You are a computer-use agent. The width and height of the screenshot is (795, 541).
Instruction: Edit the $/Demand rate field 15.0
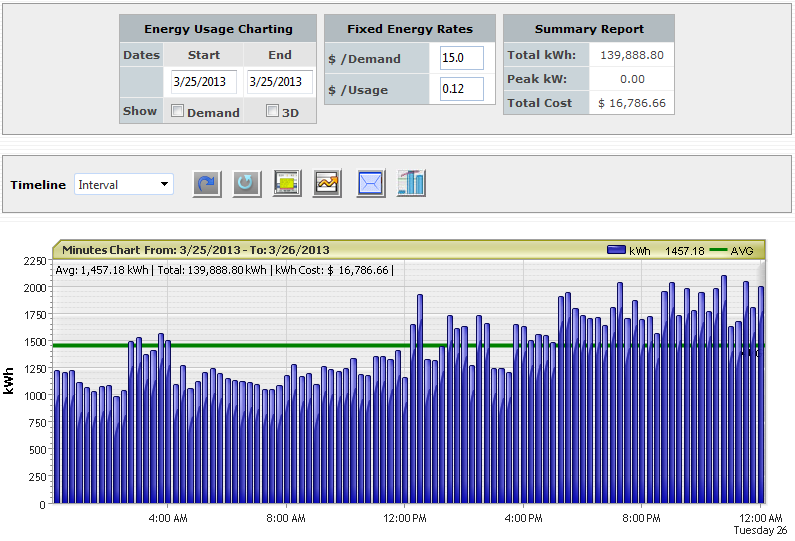tap(461, 58)
